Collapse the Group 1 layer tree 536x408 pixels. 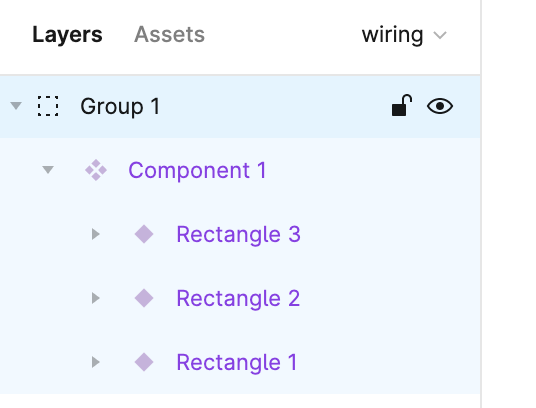(16, 106)
